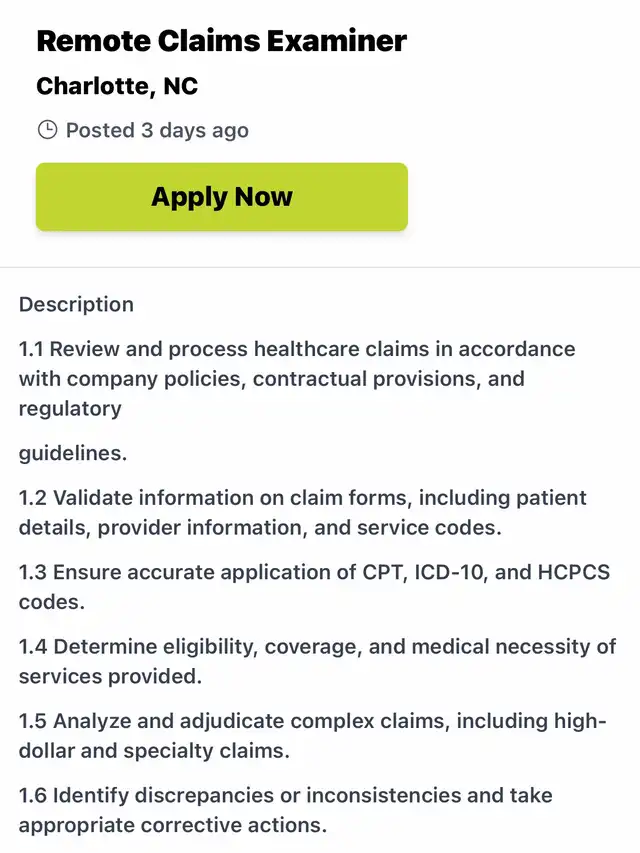This screenshot has height=853, width=640.
Task: Select item 1.5 Analyze and adjudicate complex claims
Action: click(312, 735)
